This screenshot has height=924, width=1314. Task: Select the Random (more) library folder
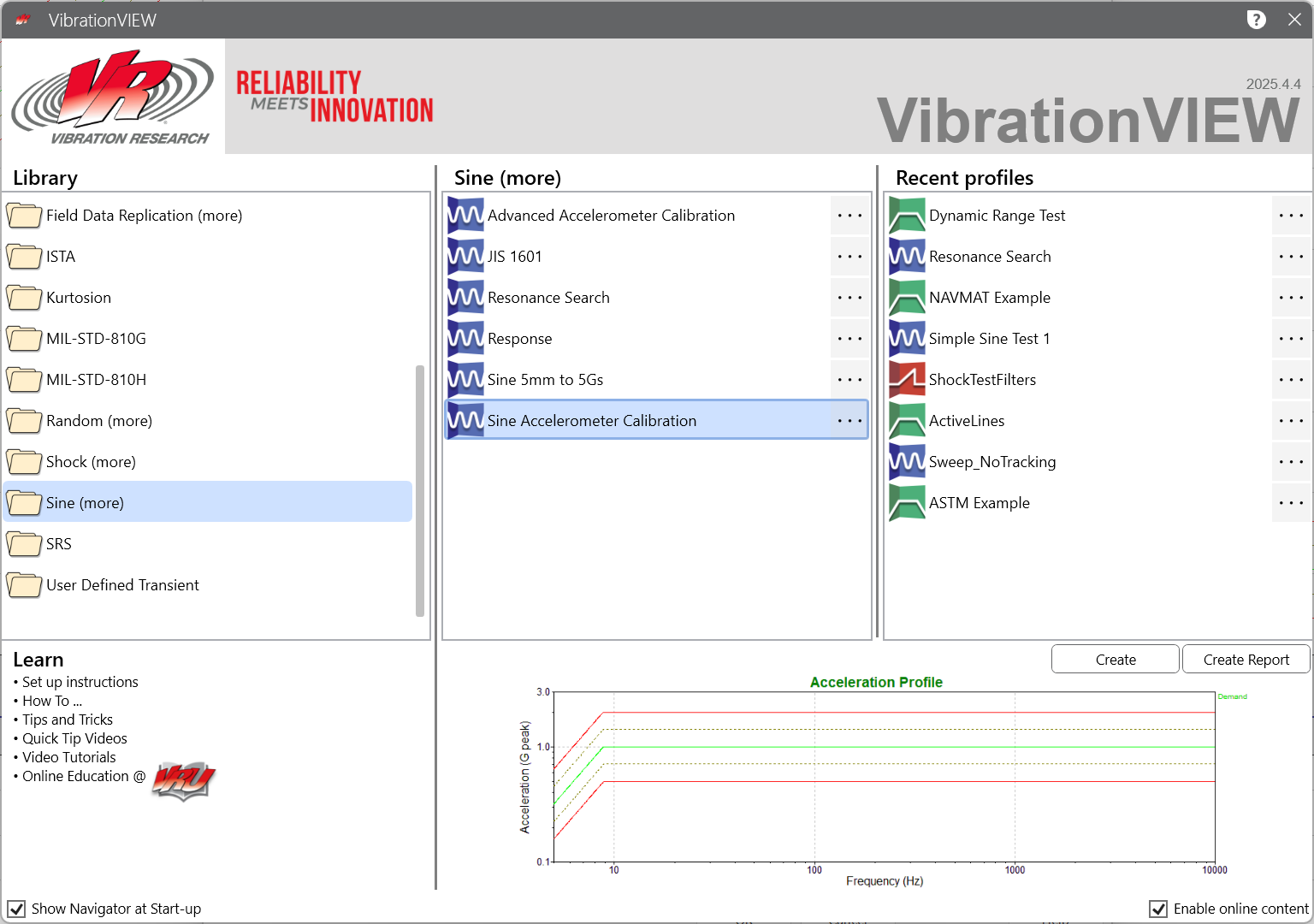(x=99, y=421)
